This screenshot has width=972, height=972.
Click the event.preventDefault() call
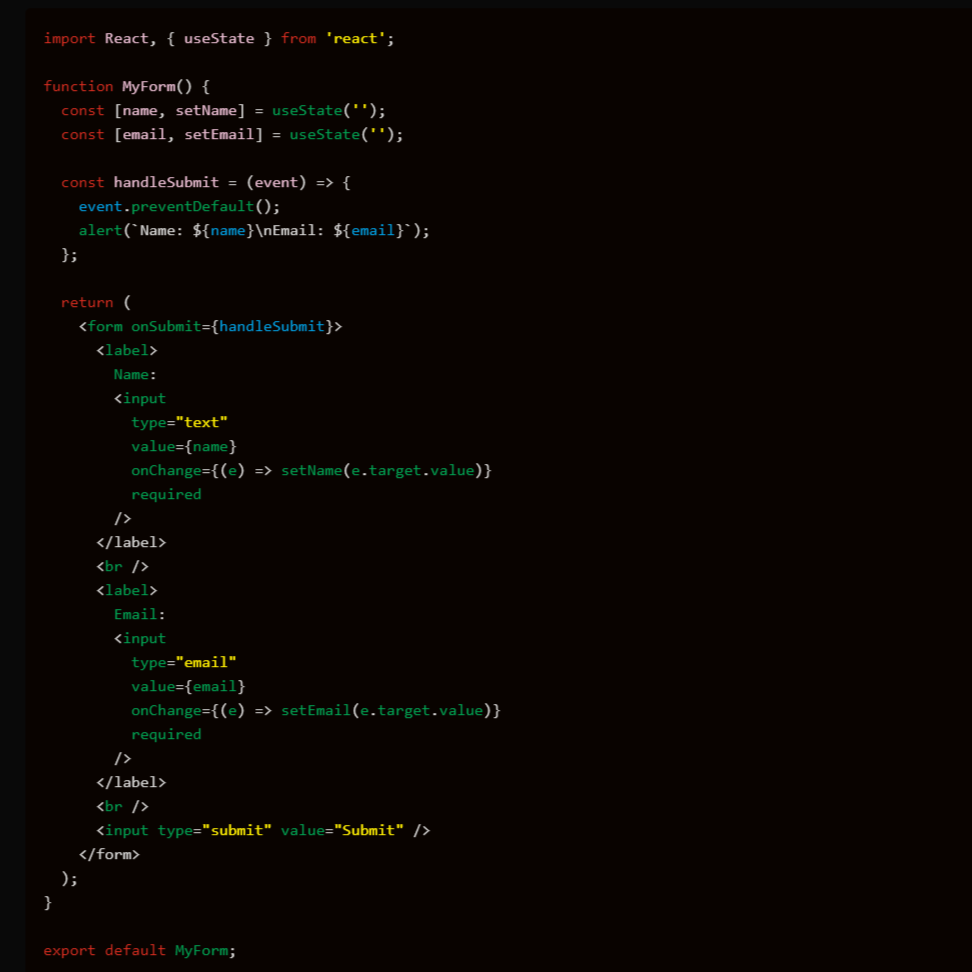point(179,206)
